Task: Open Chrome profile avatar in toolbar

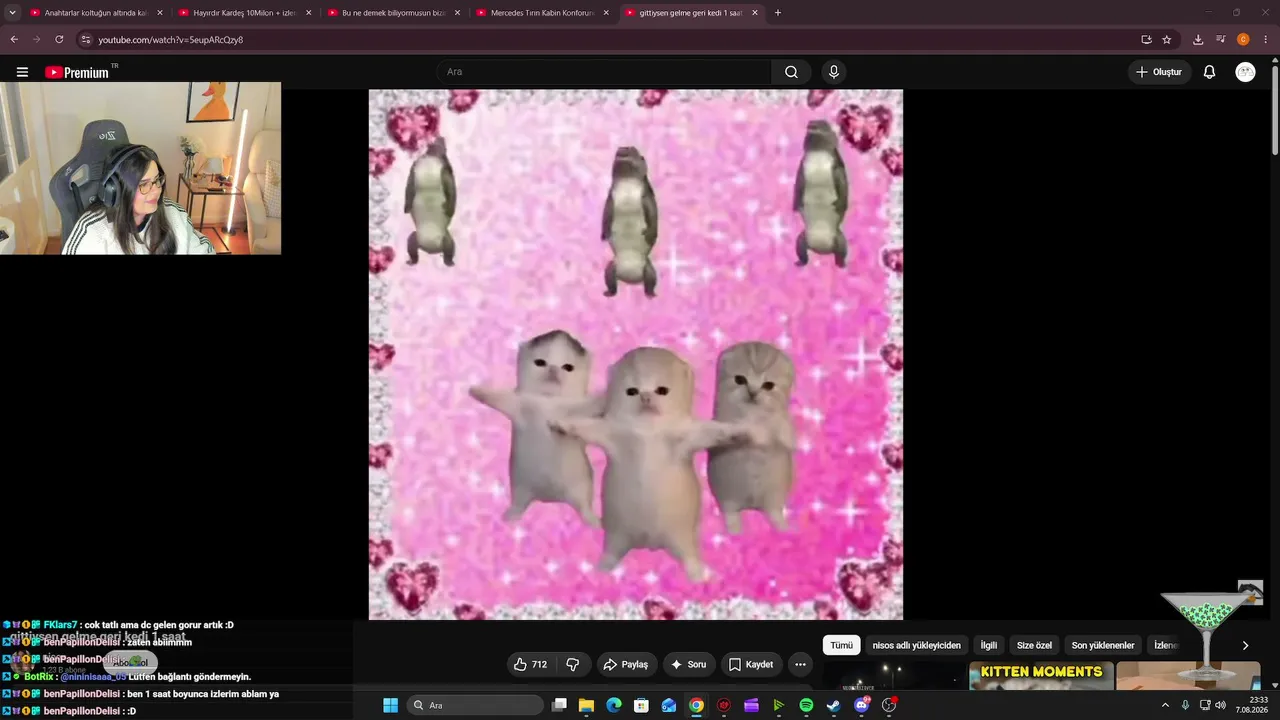Action: tap(1243, 40)
